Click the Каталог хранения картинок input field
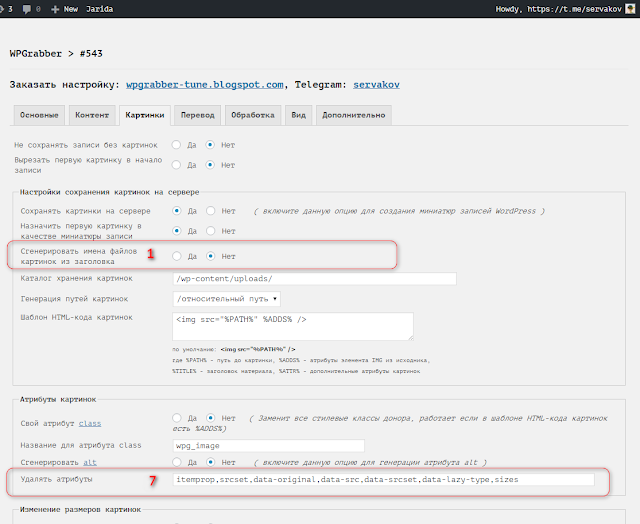The width and height of the screenshot is (640, 524). (314, 279)
